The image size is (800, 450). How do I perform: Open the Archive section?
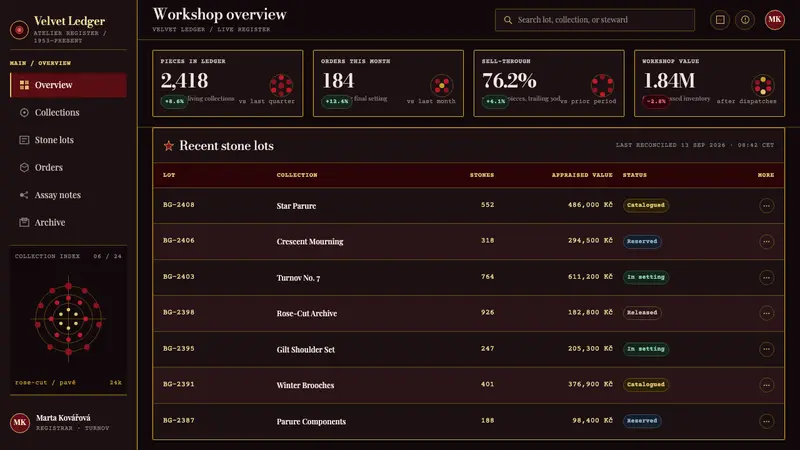[68, 222]
